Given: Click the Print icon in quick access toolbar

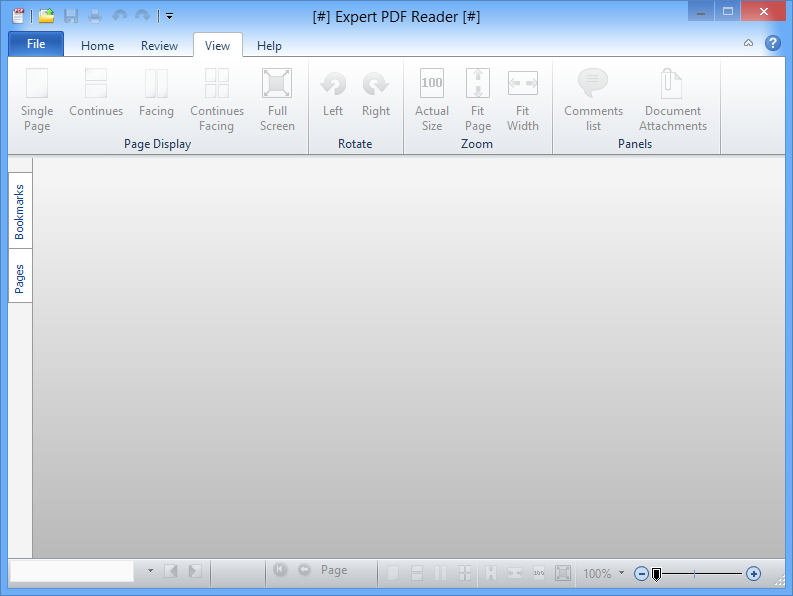Looking at the screenshot, I should point(95,16).
